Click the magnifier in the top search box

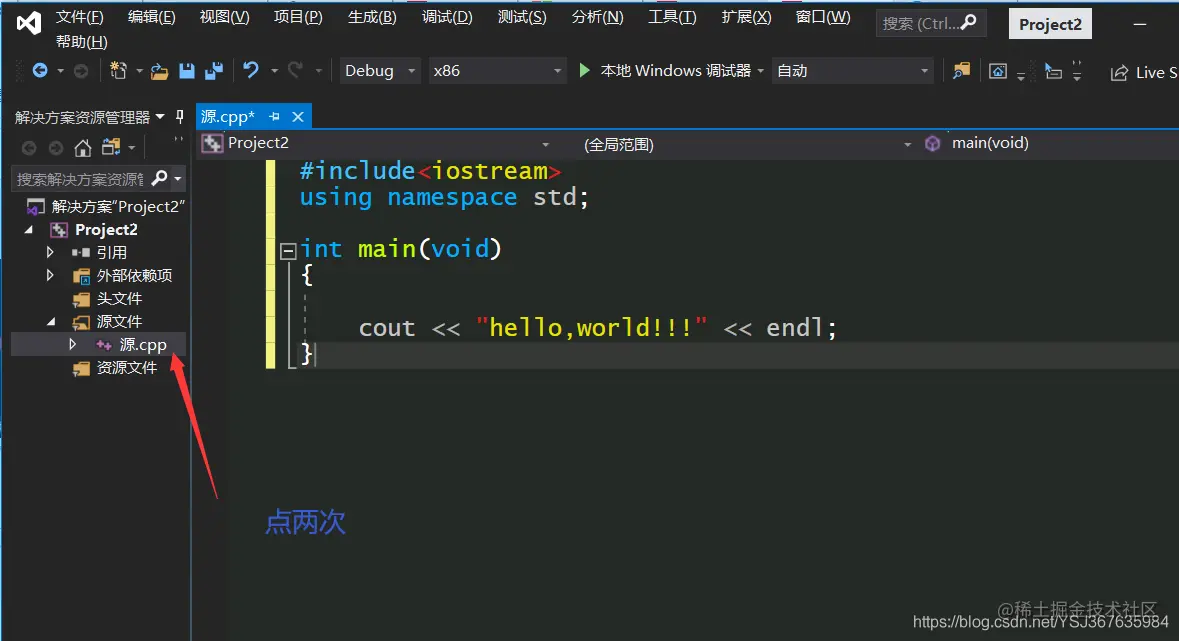tap(968, 23)
